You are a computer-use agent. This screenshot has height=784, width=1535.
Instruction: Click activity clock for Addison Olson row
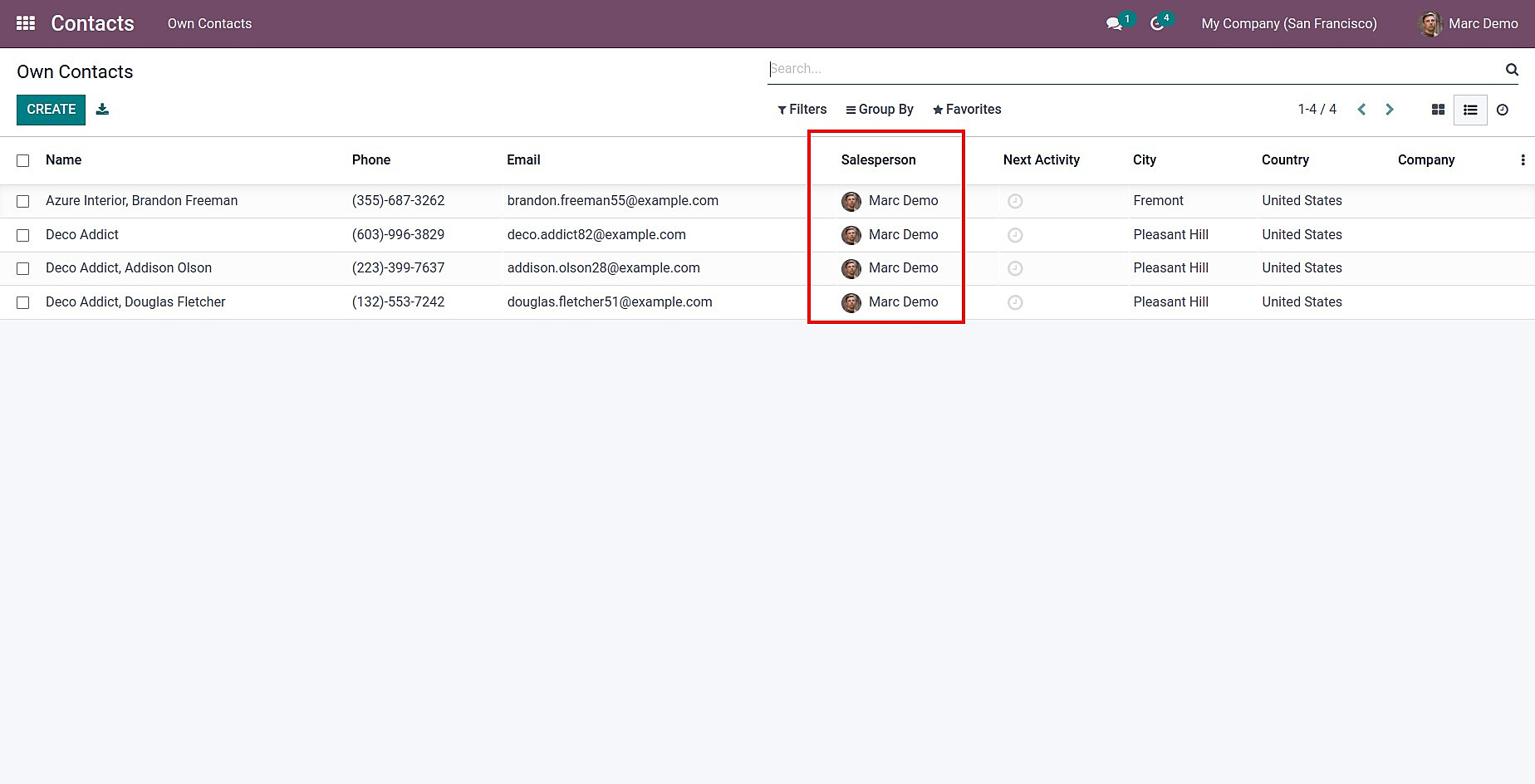point(1015,268)
